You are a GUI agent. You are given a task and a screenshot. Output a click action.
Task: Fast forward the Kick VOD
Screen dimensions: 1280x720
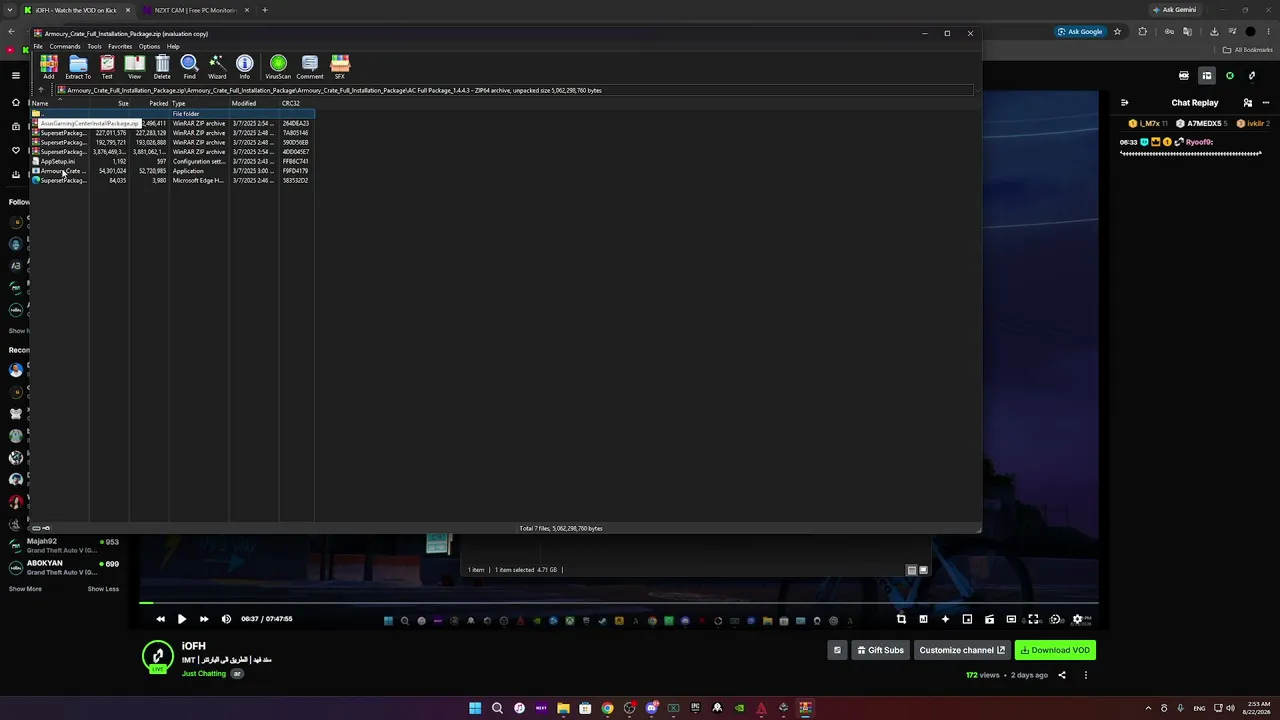204,619
